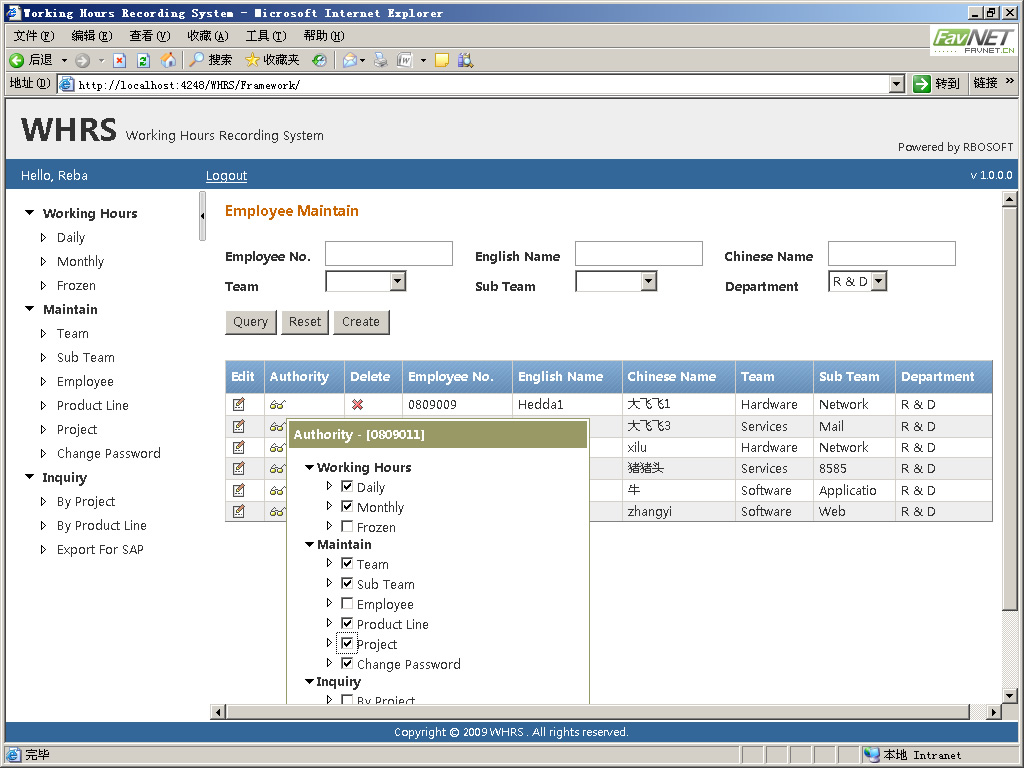
Task: Click the English Name input field
Action: (x=639, y=253)
